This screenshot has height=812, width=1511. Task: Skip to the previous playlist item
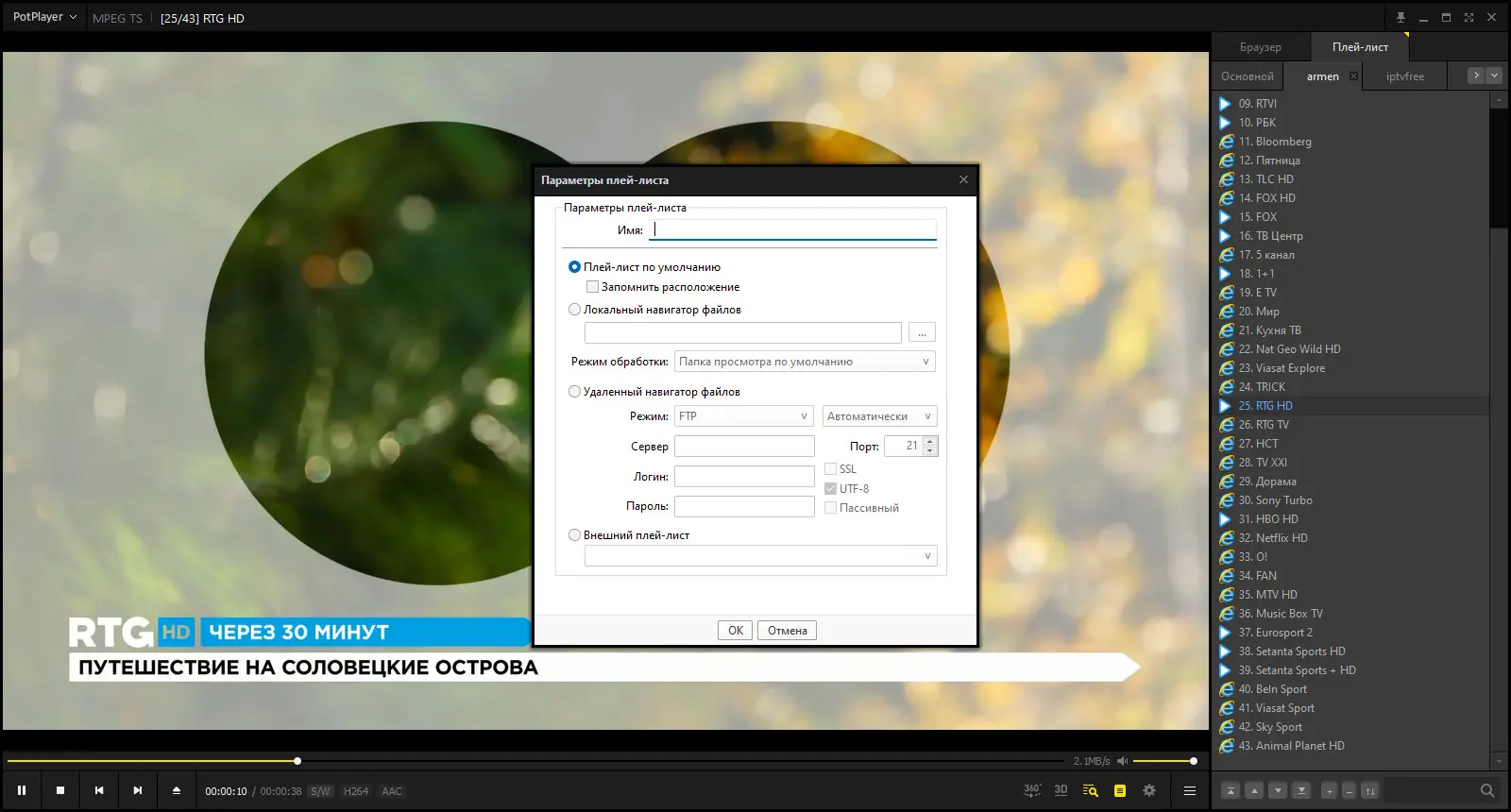[99, 790]
